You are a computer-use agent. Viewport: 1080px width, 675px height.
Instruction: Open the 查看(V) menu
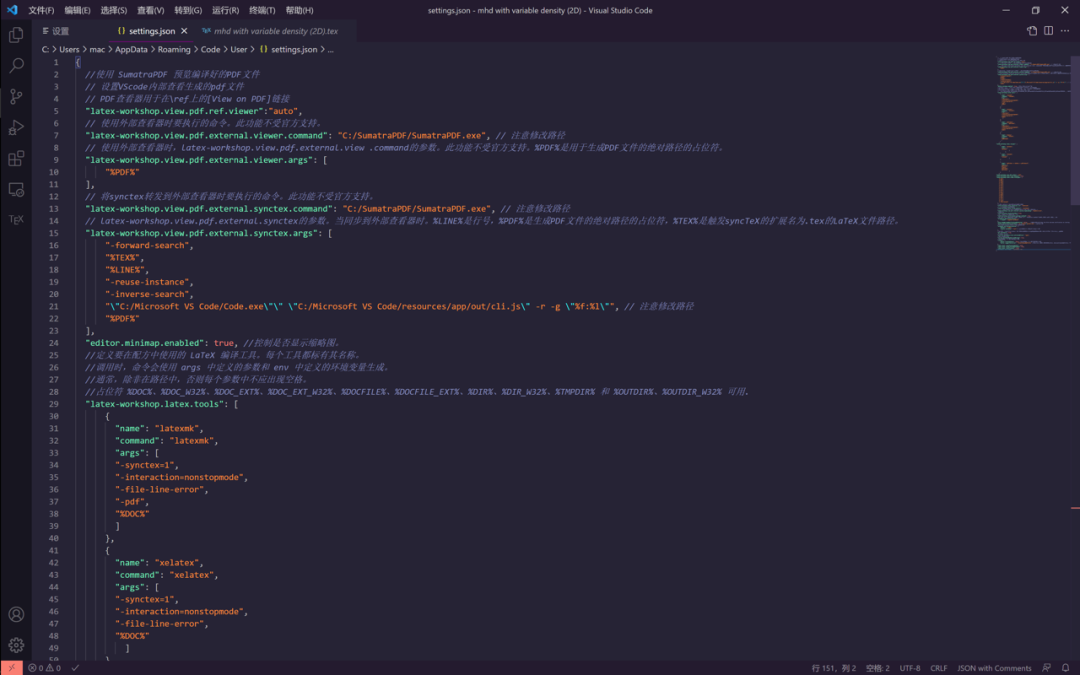[150, 10]
